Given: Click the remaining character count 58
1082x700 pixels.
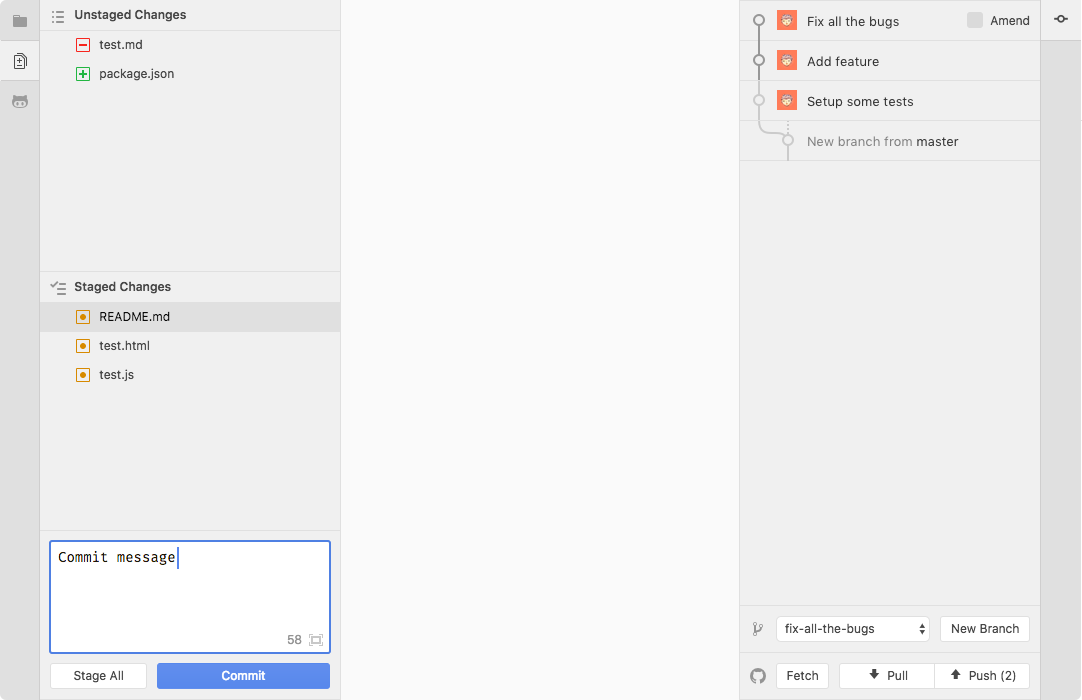Looking at the screenshot, I should pyautogui.click(x=294, y=640).
